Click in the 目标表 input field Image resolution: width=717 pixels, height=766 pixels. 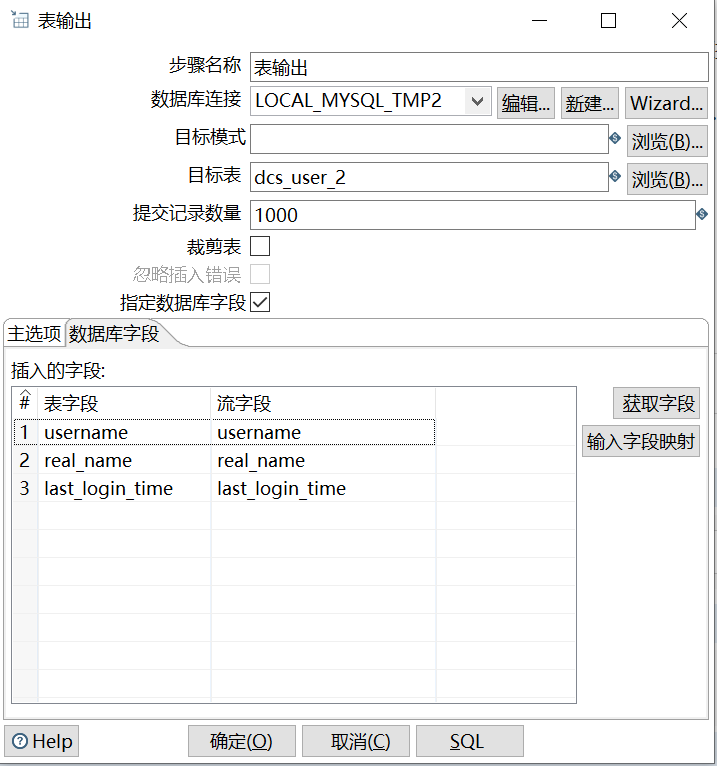pos(429,177)
